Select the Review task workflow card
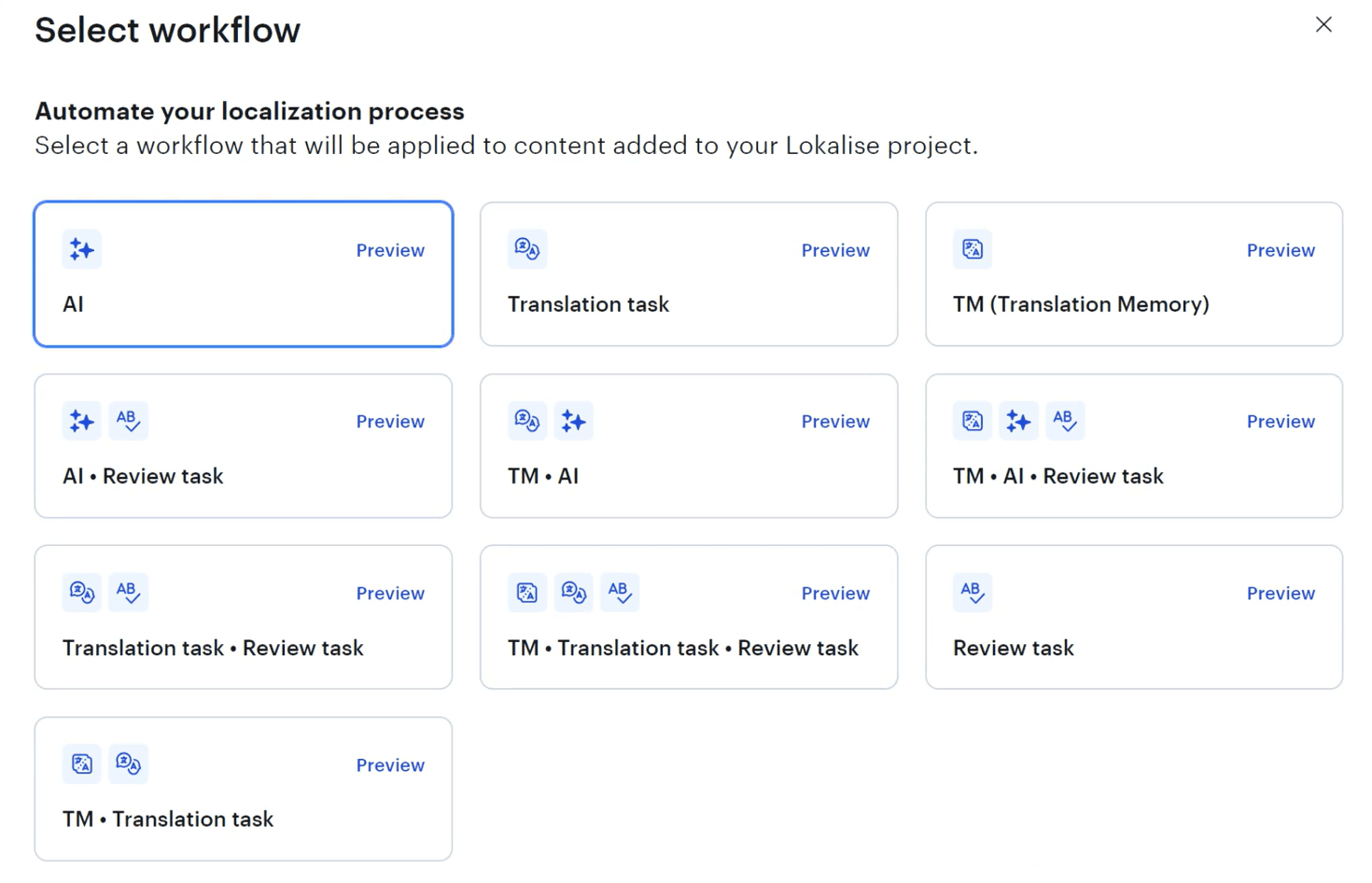The image size is (1372, 883). pyautogui.click(x=1133, y=648)
